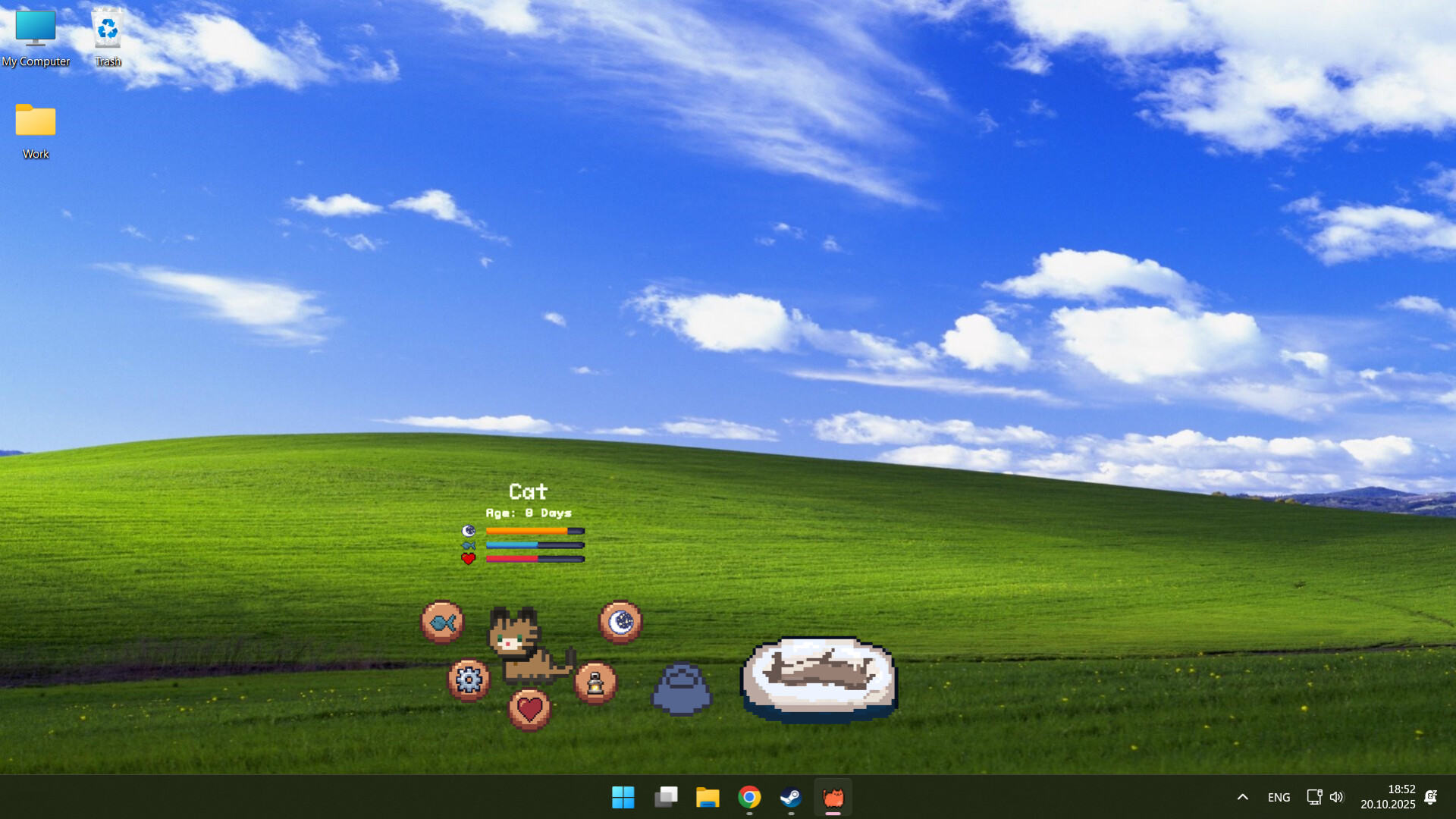Viewport: 1456px width, 819px height.
Task: Click the Cat name label
Action: tap(528, 492)
